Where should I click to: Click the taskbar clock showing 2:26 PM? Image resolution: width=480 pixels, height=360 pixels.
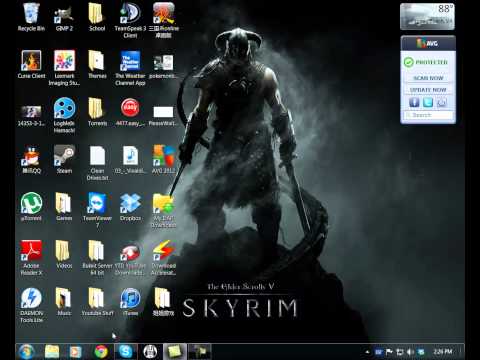tap(443, 352)
